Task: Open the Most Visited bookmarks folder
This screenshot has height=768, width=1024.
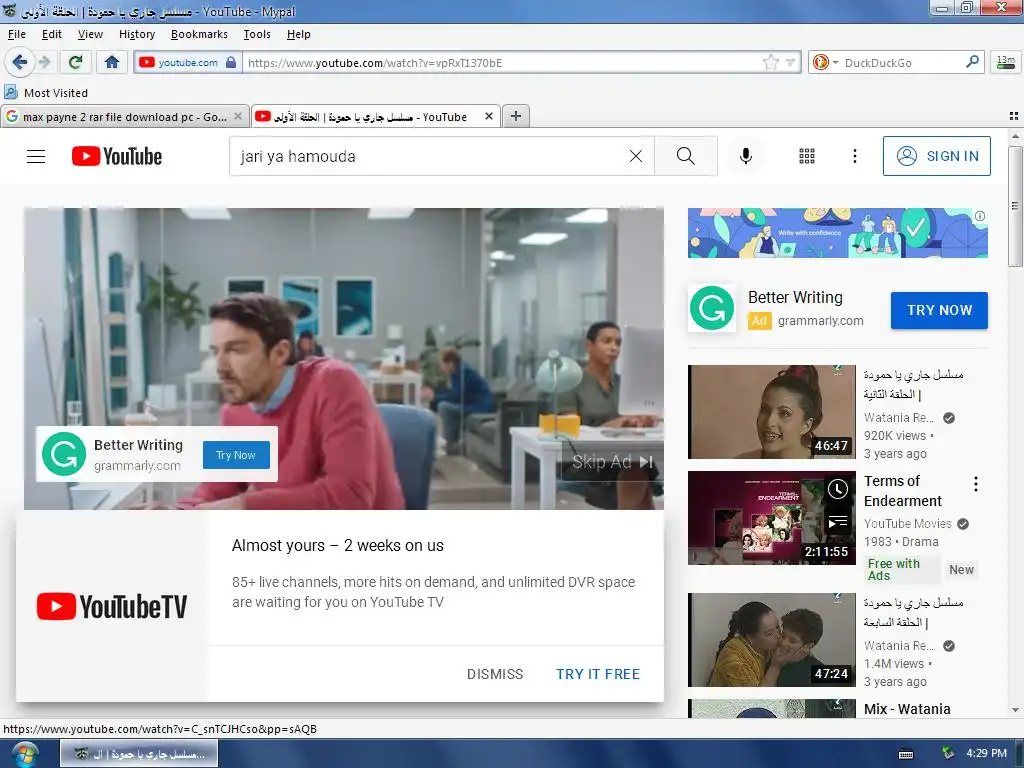Action: (x=46, y=93)
